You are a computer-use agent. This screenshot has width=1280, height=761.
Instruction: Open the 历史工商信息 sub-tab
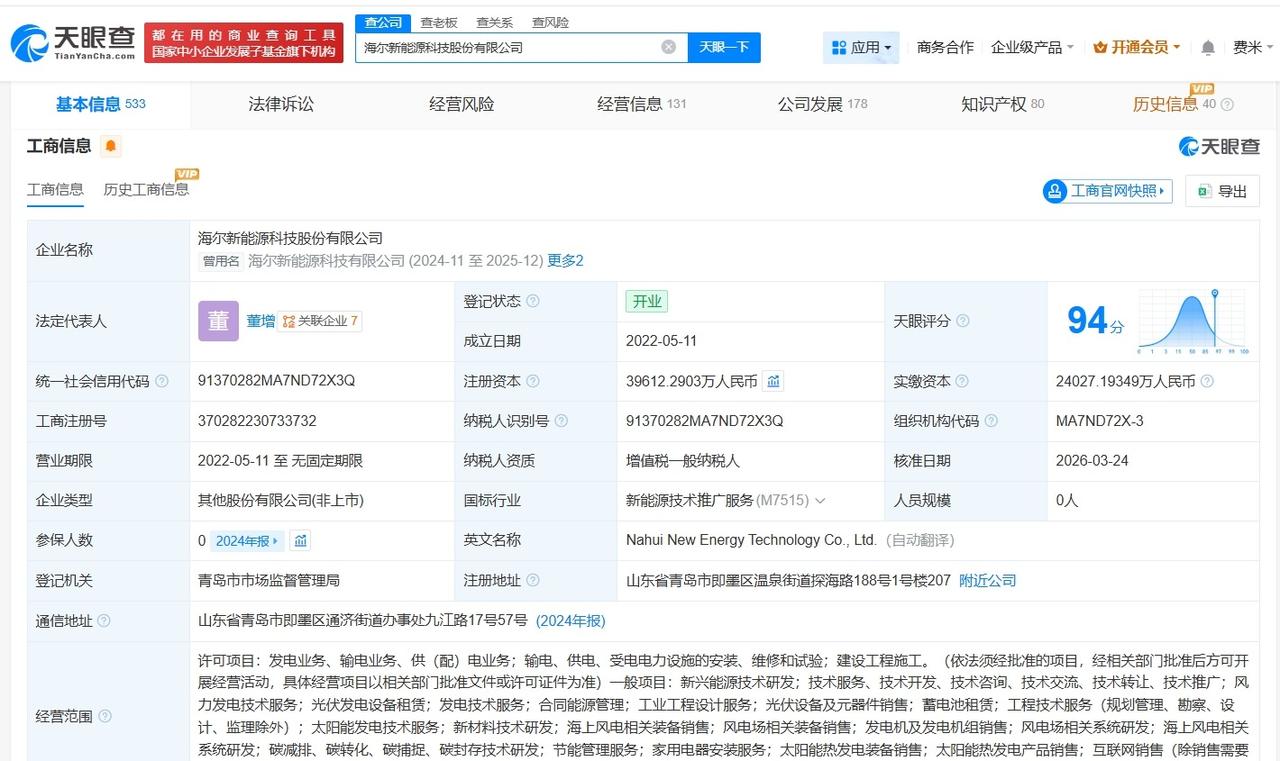click(146, 189)
